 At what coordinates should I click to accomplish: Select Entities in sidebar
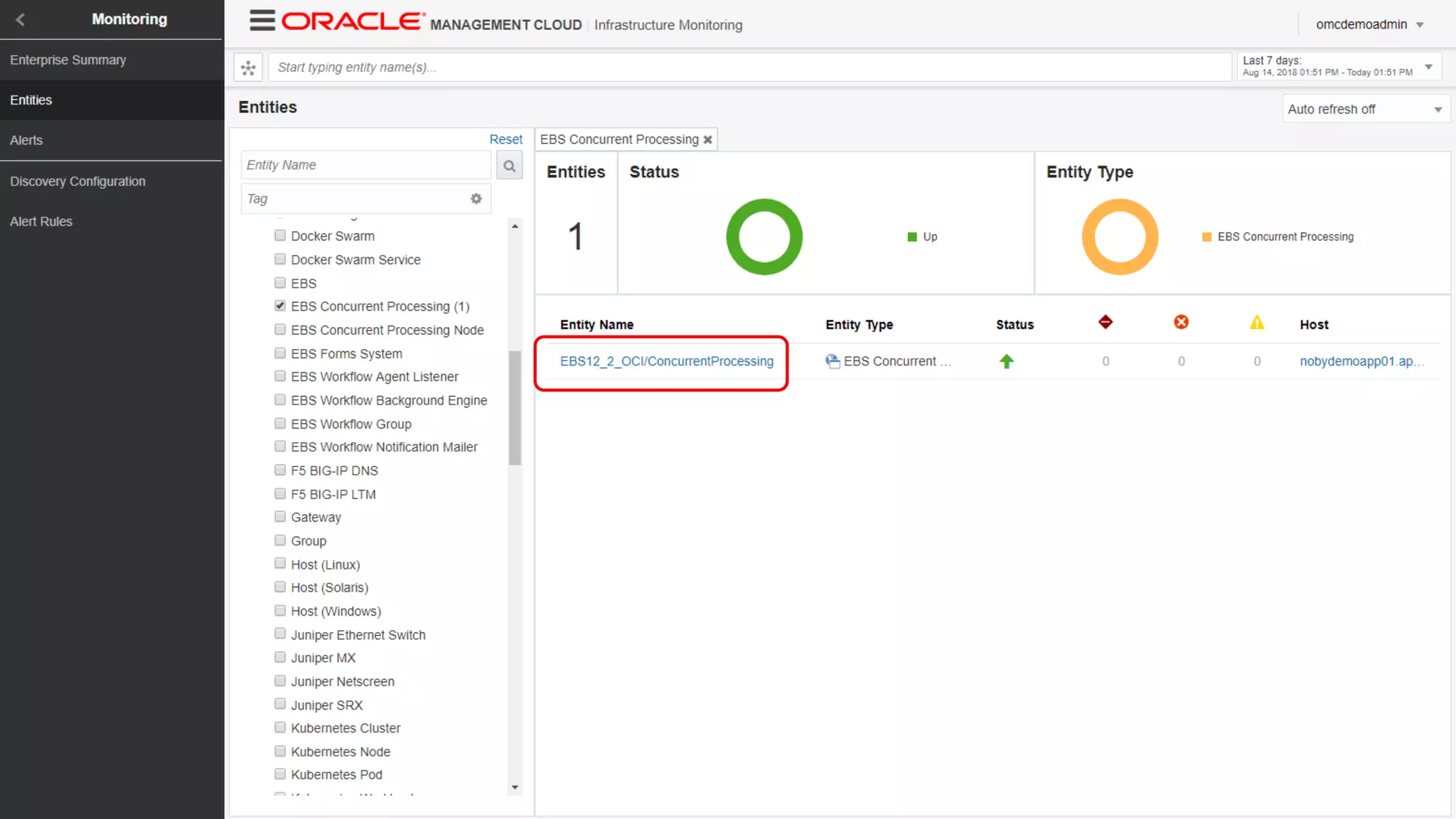click(112, 100)
